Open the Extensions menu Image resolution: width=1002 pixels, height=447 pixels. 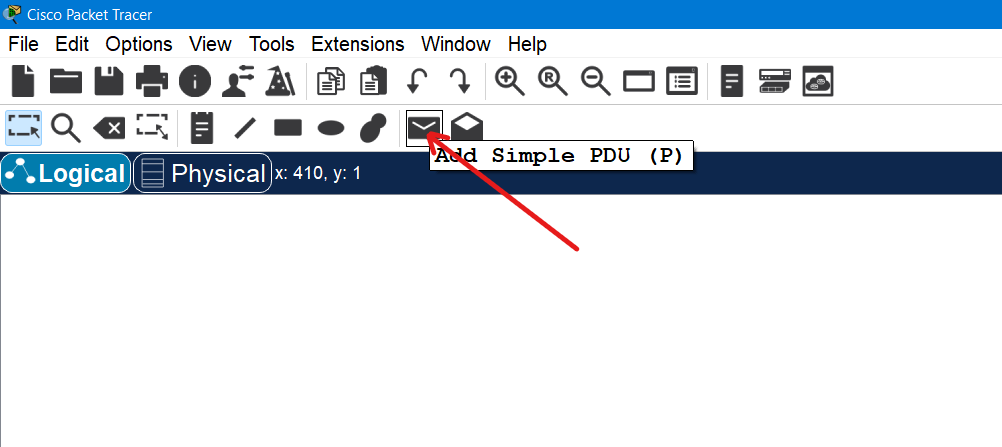pyautogui.click(x=357, y=44)
